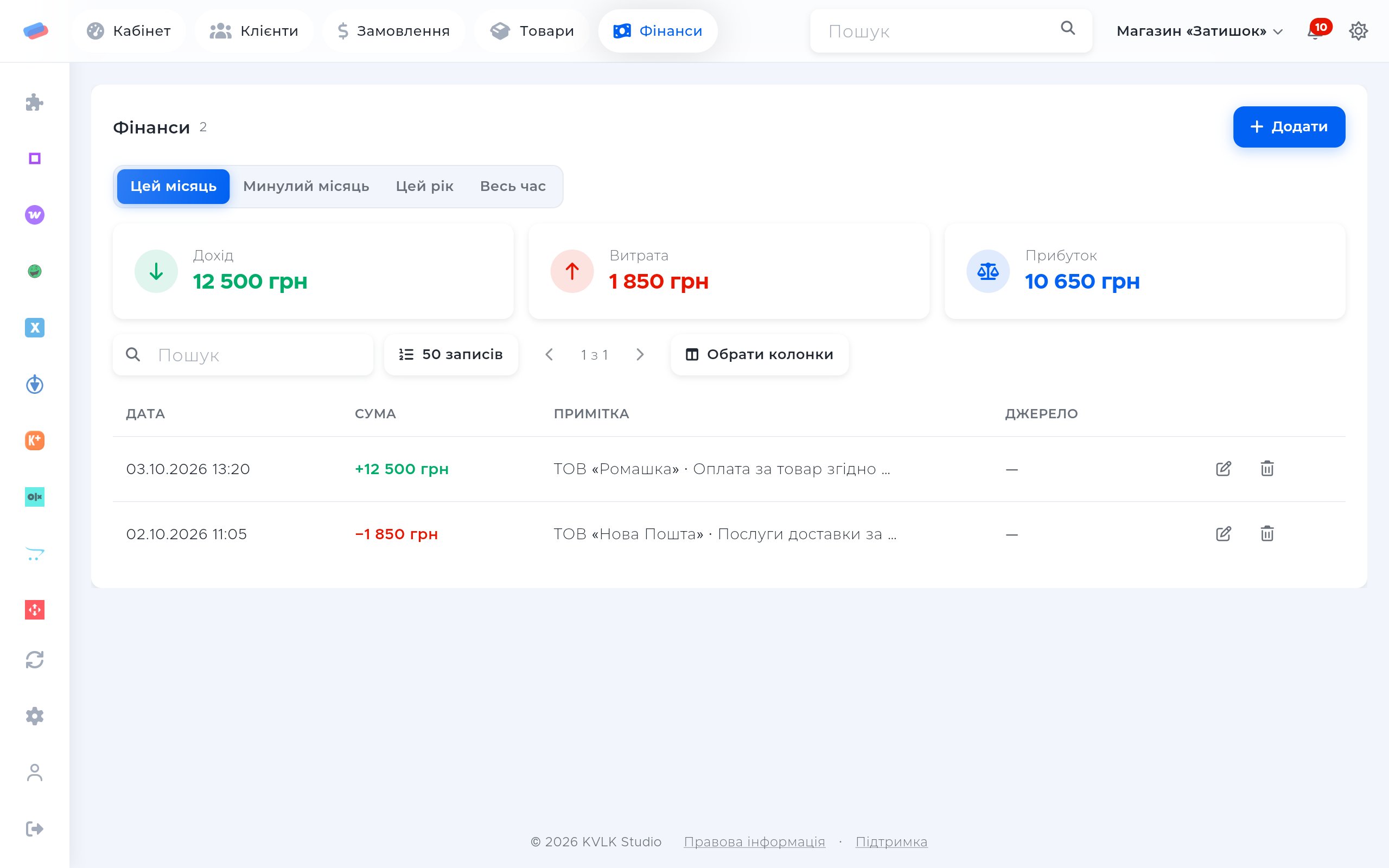This screenshot has height=868, width=1389.
Task: Go to previous page chevron
Action: 549,355
